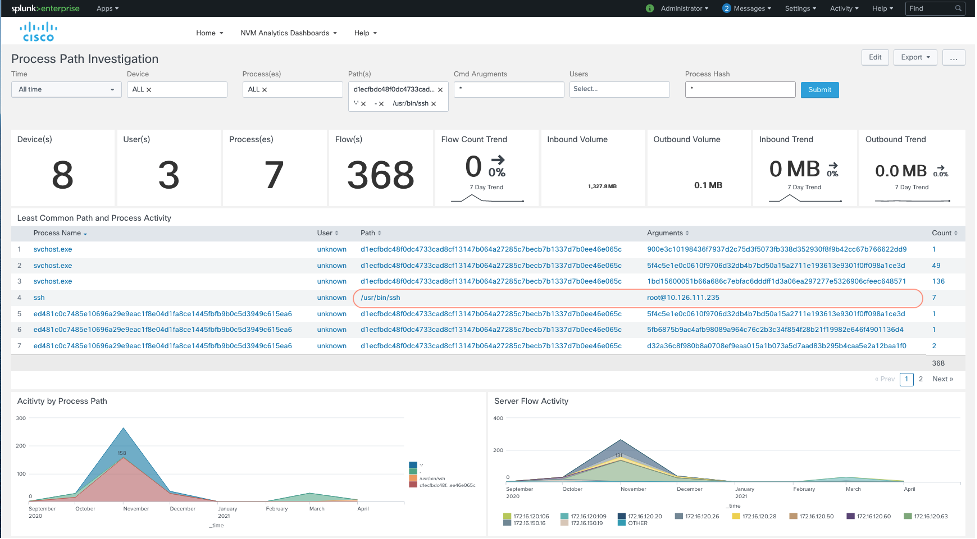This screenshot has height=539, width=977.
Task: Open the Time range dropdown
Action: coord(66,90)
